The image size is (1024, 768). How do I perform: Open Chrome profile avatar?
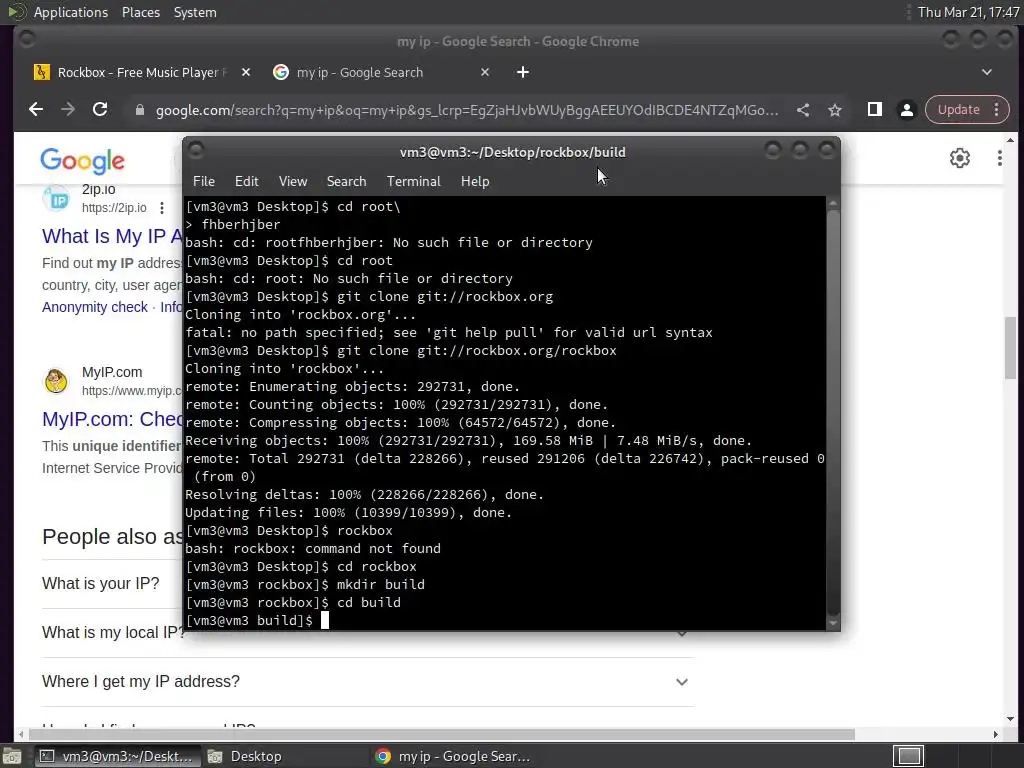pos(906,110)
